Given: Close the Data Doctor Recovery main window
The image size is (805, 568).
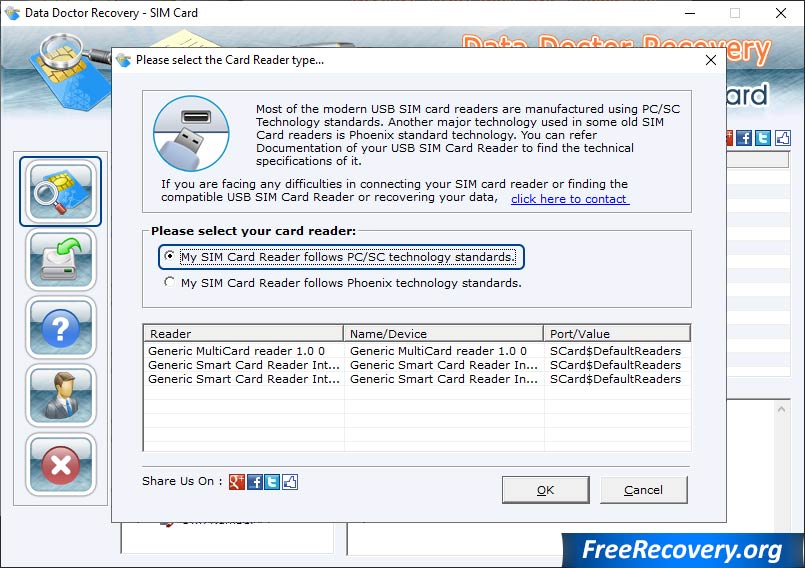Looking at the screenshot, I should pyautogui.click(x=781, y=13).
